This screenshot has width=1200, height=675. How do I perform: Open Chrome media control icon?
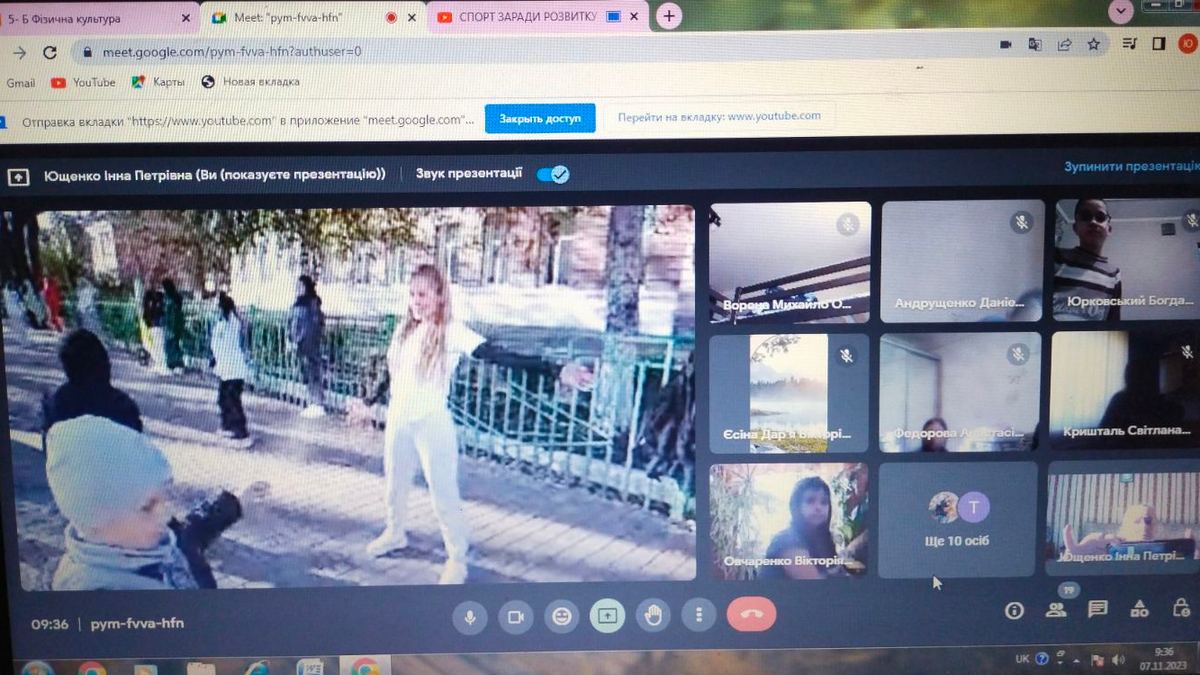click(x=1130, y=43)
